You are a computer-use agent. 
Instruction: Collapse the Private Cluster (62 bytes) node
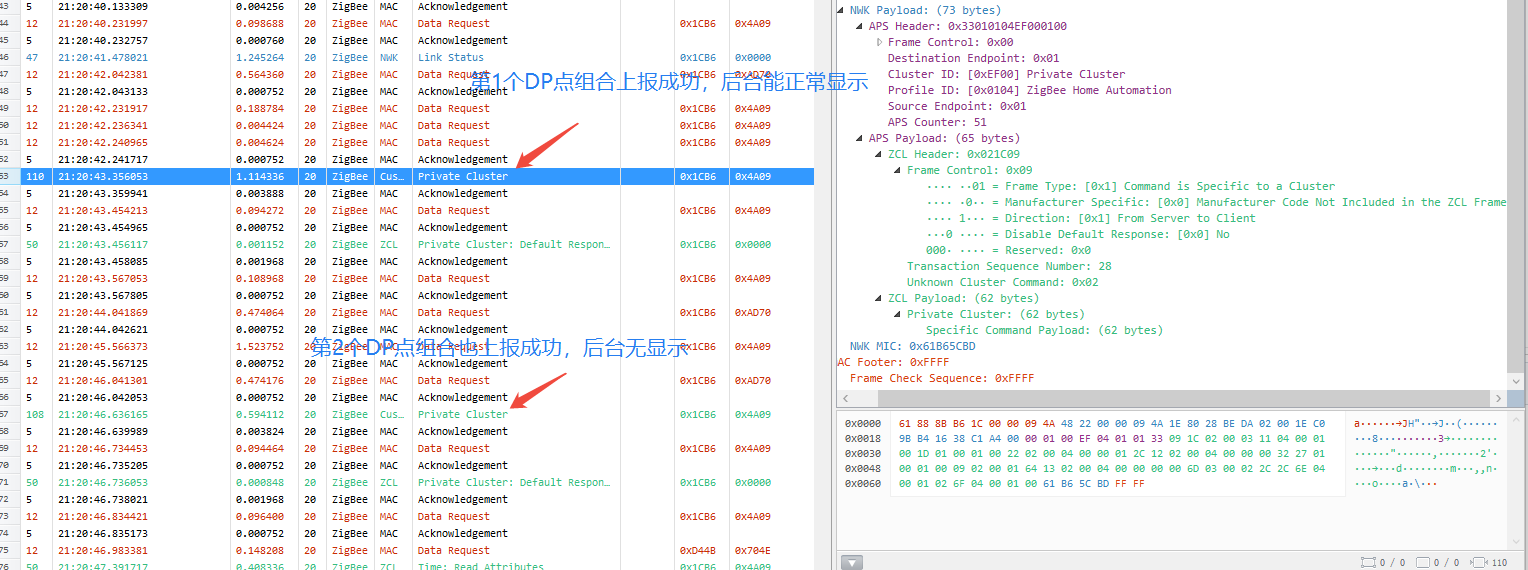point(899,314)
